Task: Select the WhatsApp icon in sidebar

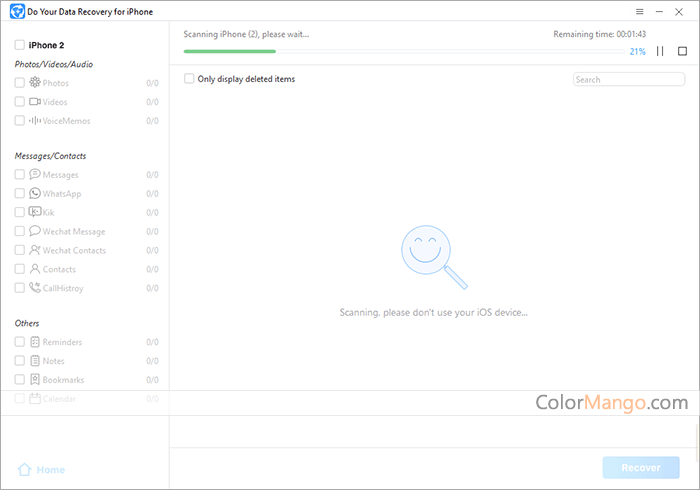Action: tap(35, 194)
